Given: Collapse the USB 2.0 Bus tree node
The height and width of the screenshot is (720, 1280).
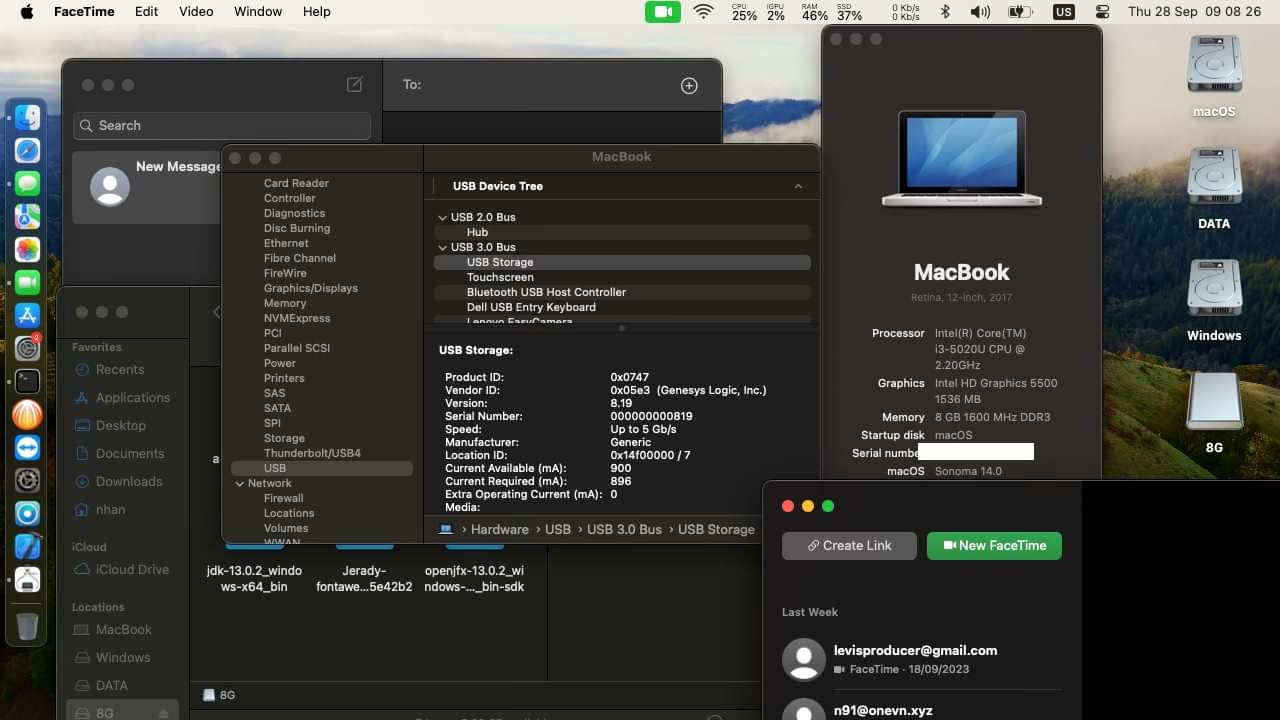Looking at the screenshot, I should coord(442,217).
